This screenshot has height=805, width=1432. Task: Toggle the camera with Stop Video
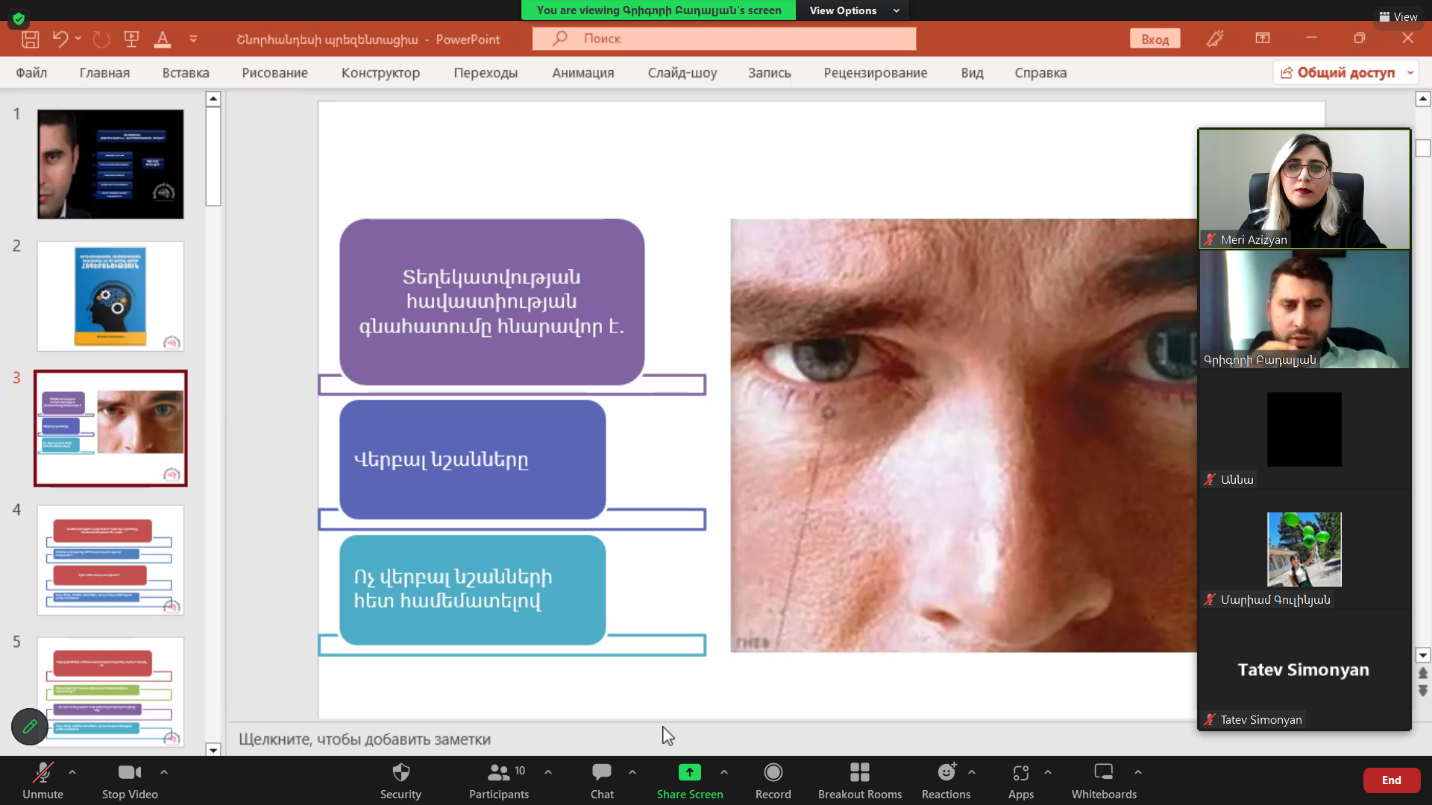[129, 773]
